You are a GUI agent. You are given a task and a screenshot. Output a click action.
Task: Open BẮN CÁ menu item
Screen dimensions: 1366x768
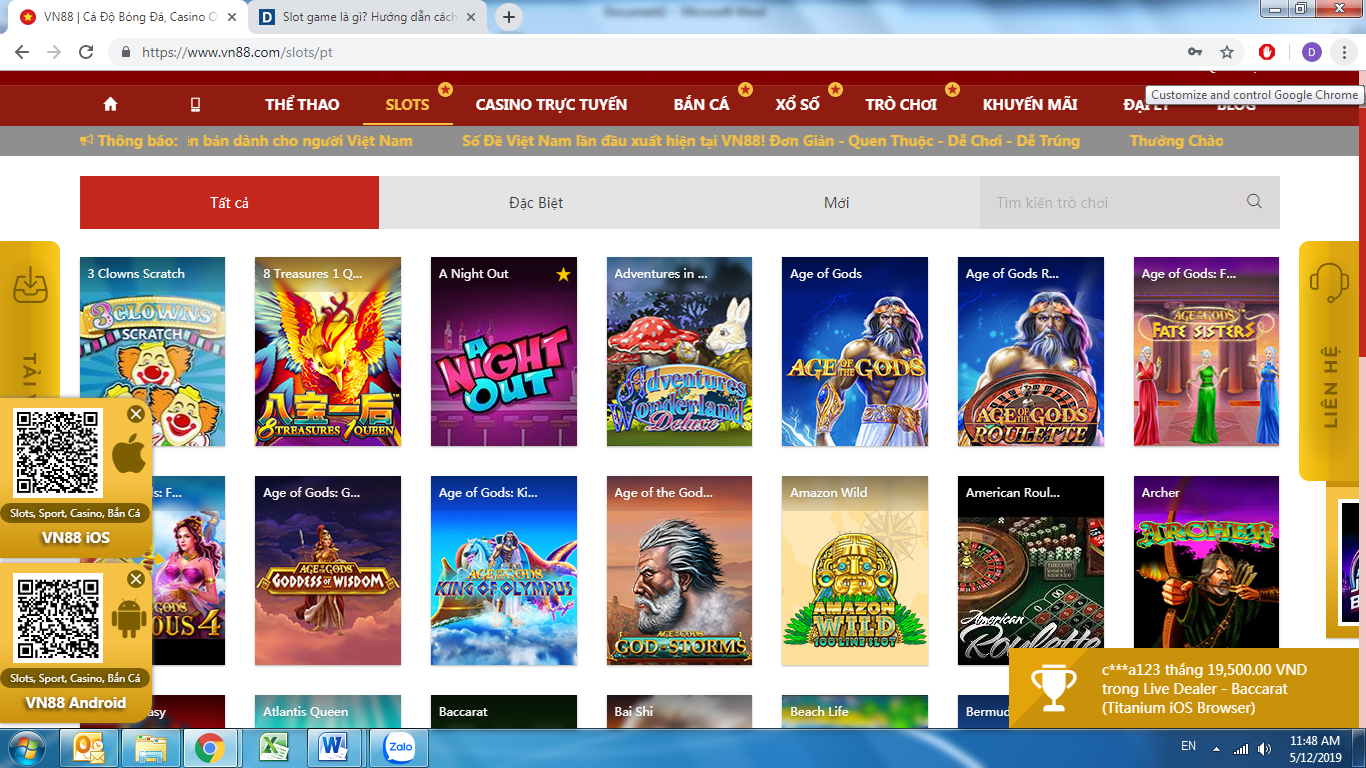pyautogui.click(x=701, y=104)
